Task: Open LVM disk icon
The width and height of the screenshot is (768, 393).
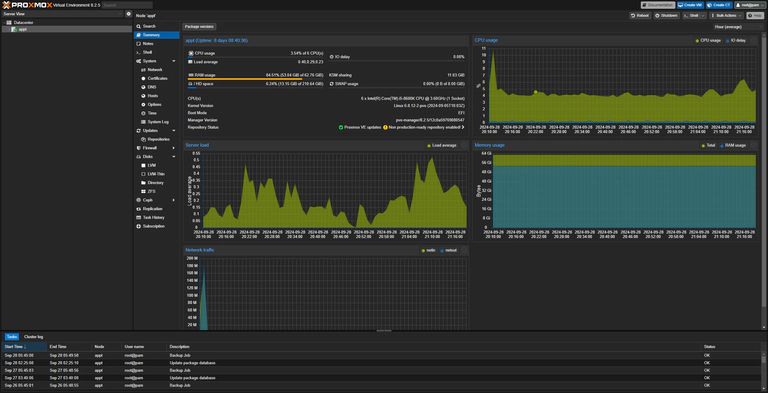Action: click(144, 166)
